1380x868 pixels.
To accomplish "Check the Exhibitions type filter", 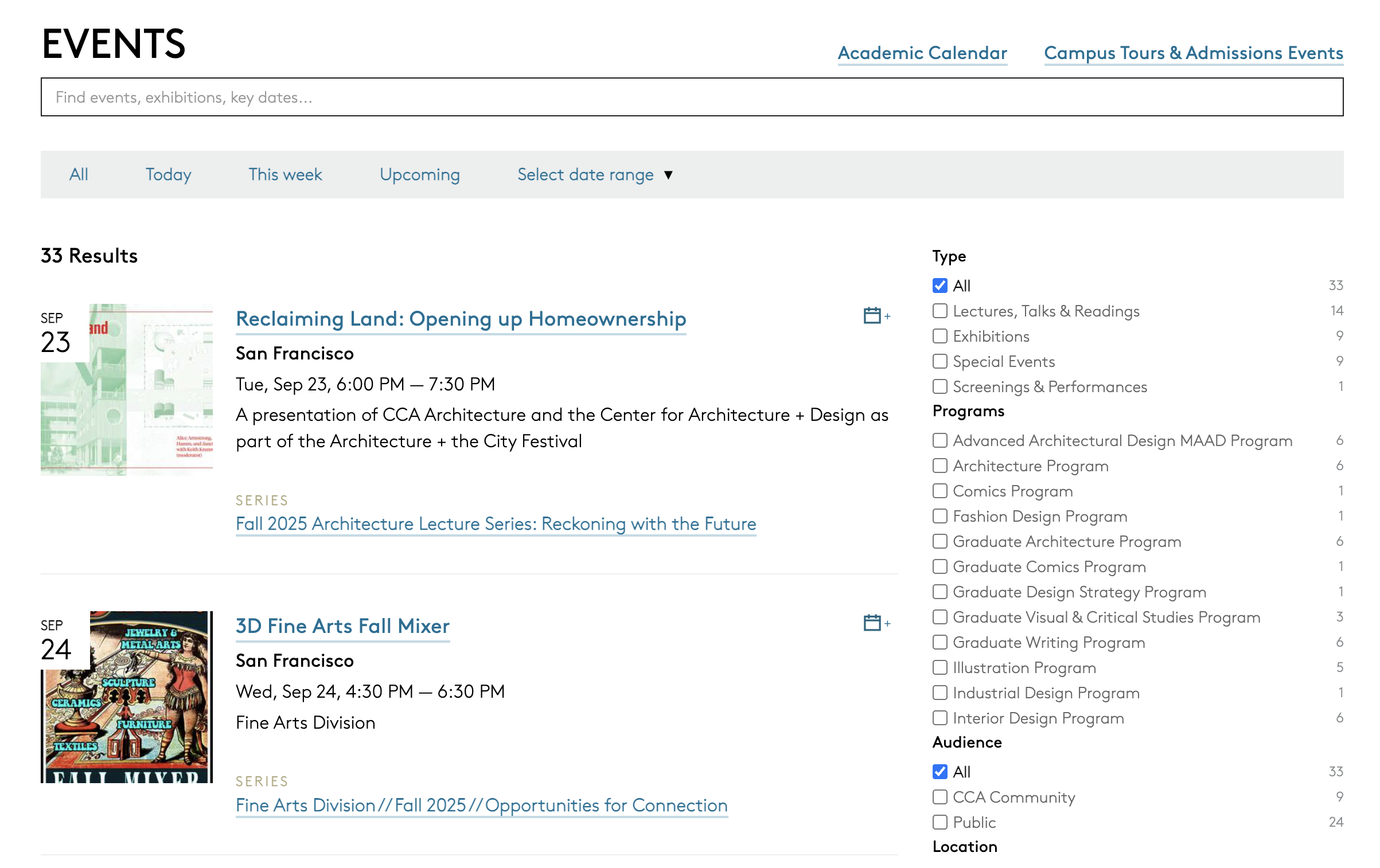I will coord(940,336).
